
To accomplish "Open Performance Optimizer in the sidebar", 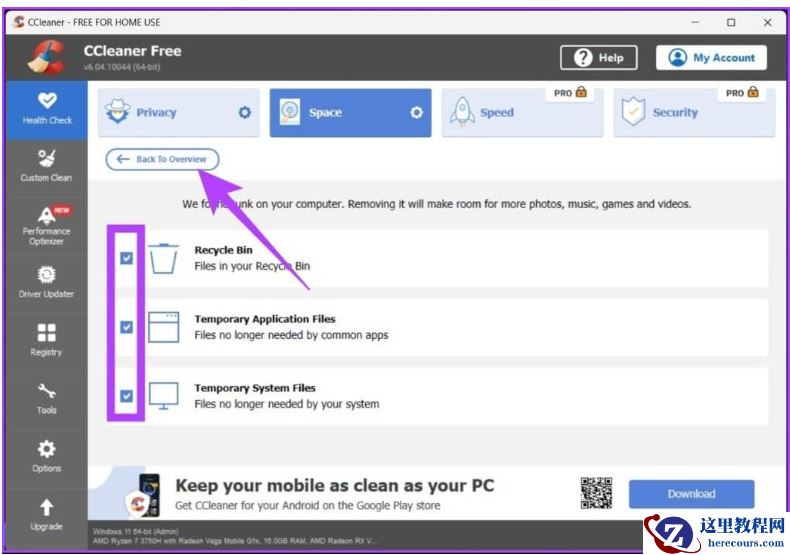I will click(x=47, y=225).
